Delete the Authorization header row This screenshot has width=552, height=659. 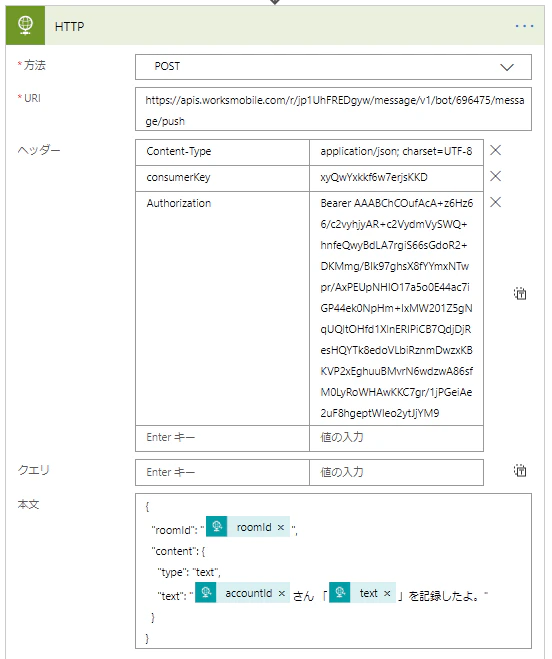[496, 202]
